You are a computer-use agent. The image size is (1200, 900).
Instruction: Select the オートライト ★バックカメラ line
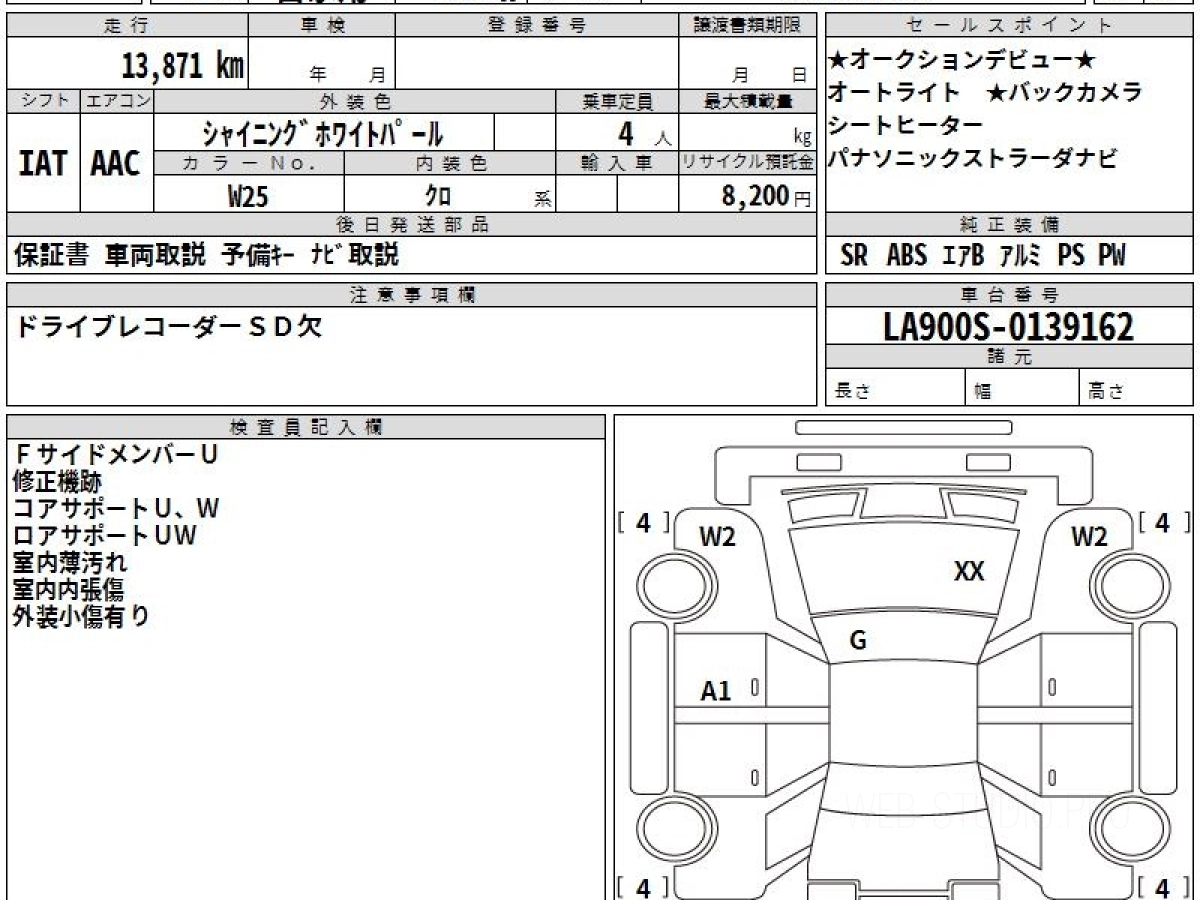[x=985, y=92]
